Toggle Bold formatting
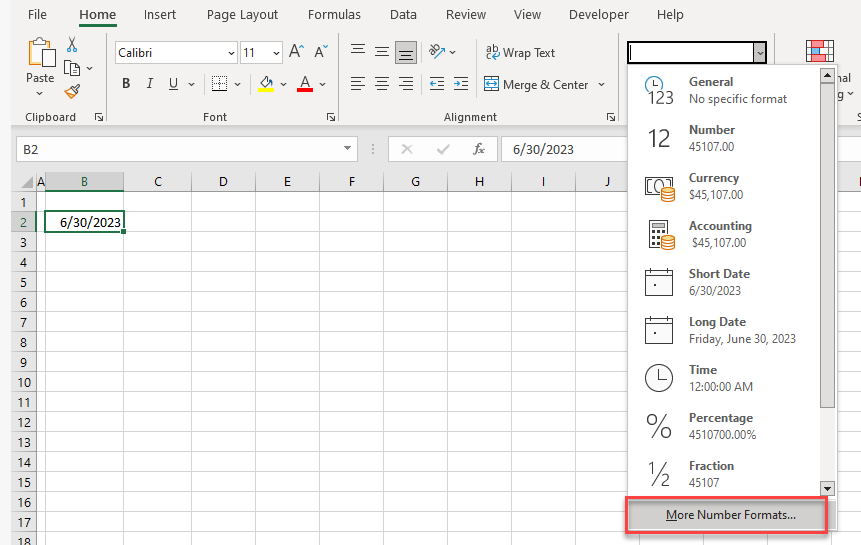Image resolution: width=861 pixels, height=545 pixels. (x=126, y=84)
